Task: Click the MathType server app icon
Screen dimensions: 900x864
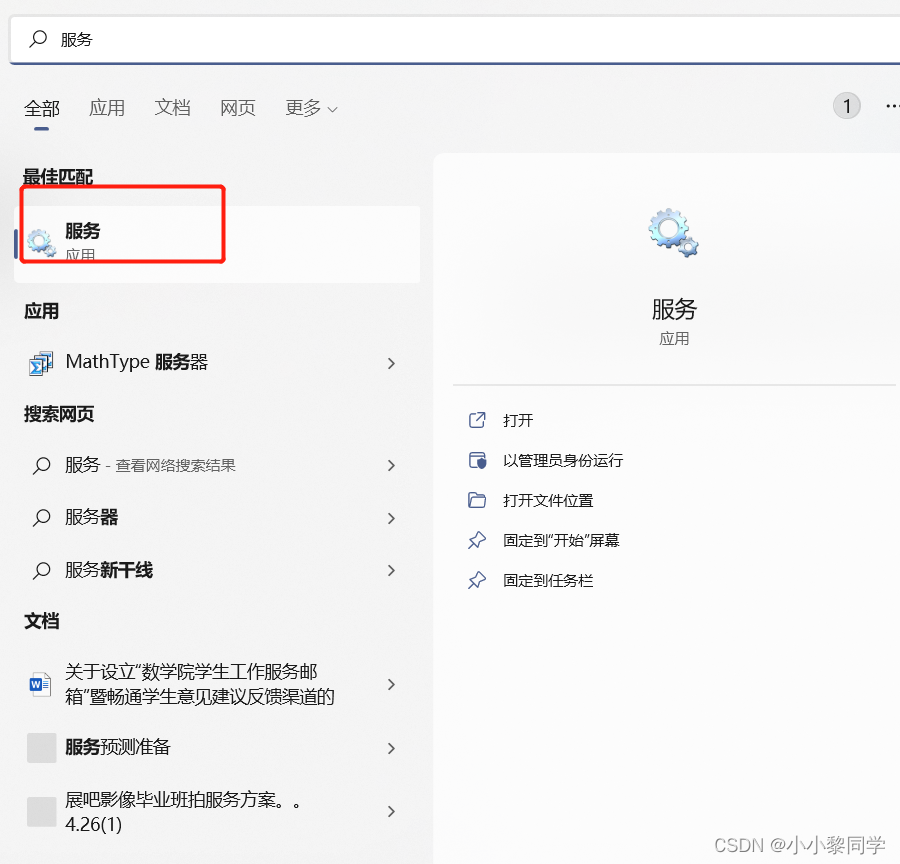Action: pyautogui.click(x=41, y=363)
